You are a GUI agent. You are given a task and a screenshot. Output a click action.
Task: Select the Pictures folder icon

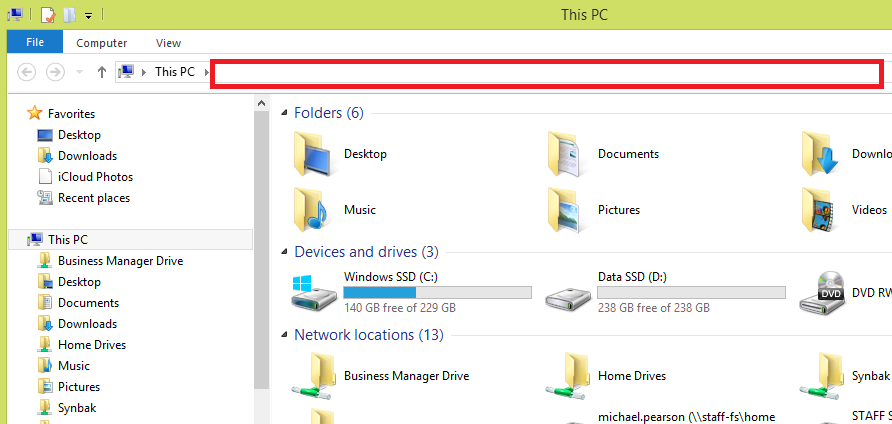coord(564,209)
